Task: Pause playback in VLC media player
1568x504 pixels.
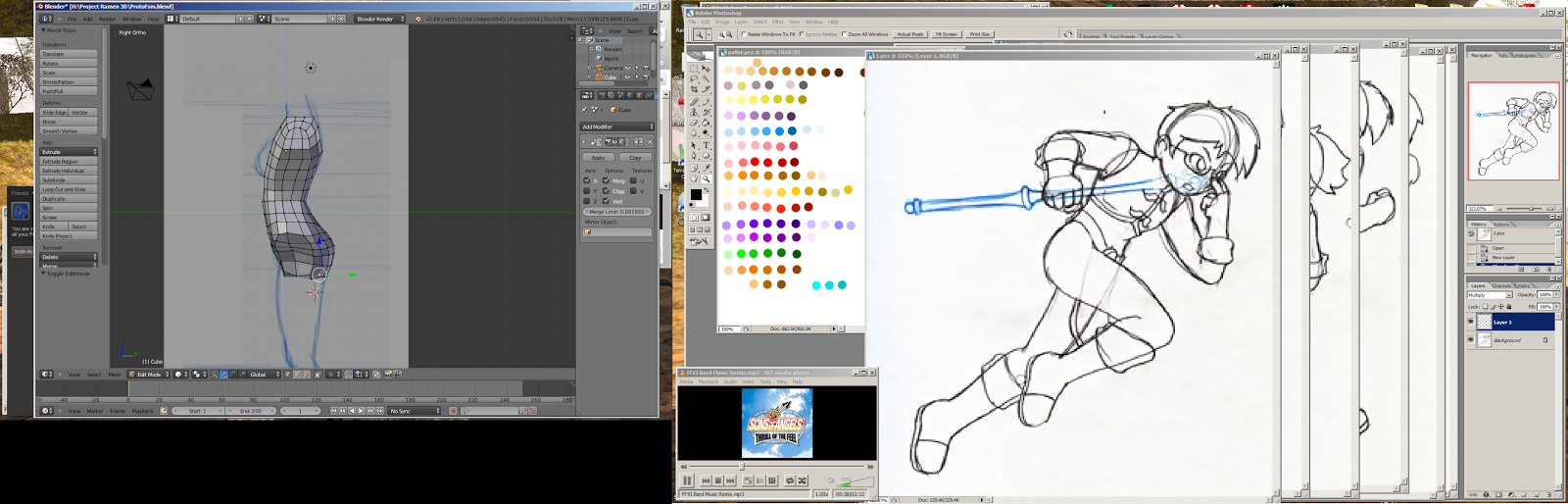Action: tap(687, 480)
